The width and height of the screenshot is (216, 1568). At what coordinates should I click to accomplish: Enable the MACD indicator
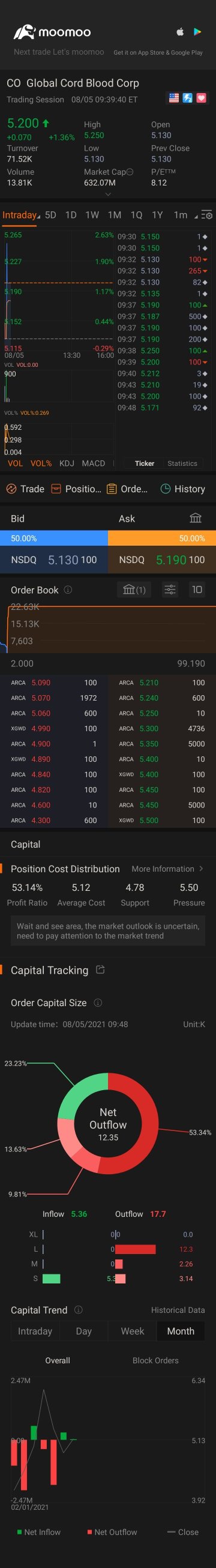point(93,463)
